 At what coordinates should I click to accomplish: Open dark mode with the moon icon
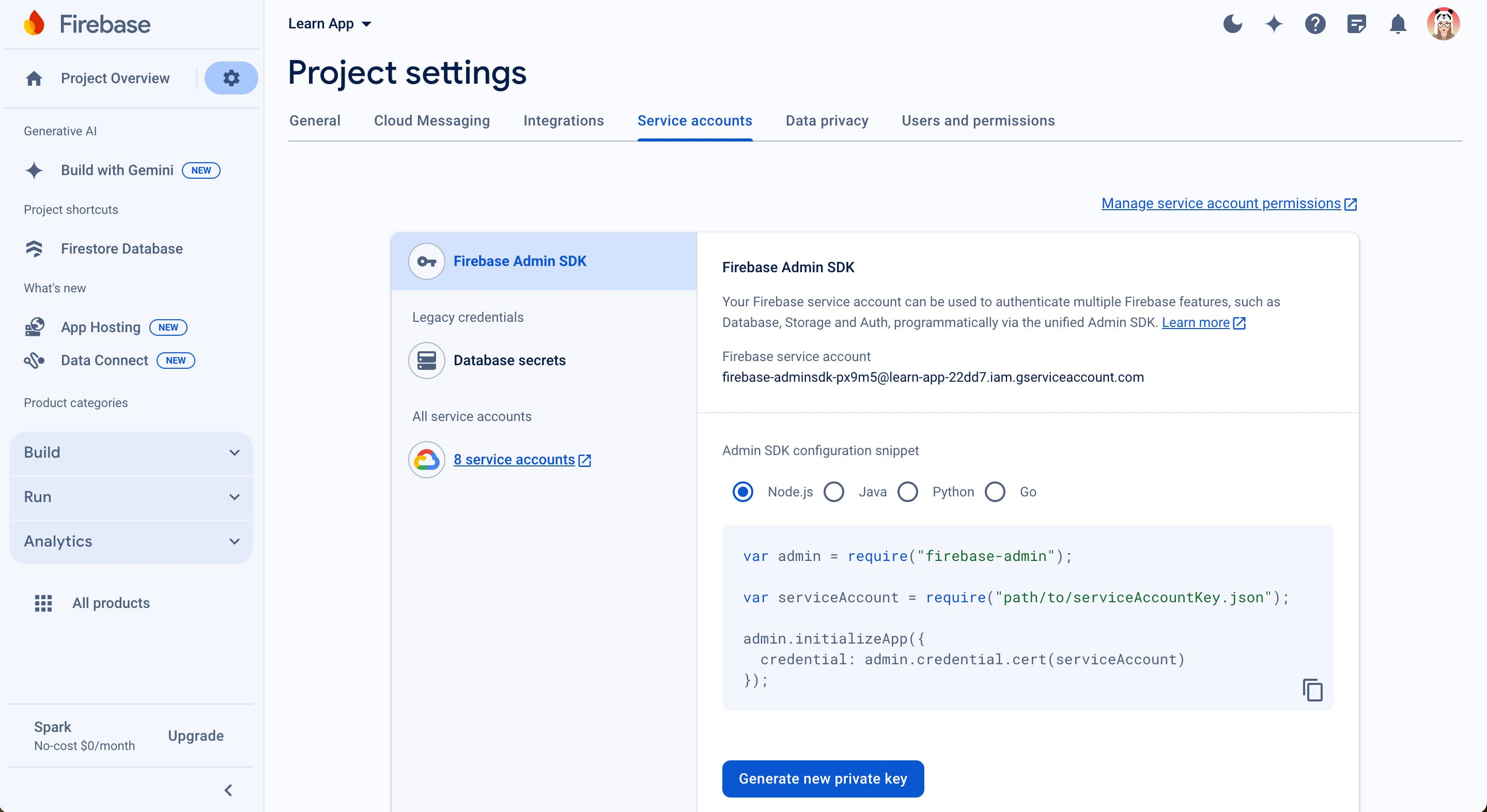(1232, 24)
